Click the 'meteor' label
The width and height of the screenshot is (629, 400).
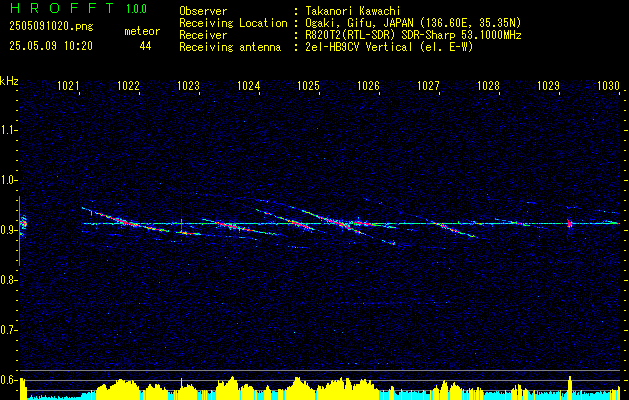tap(142, 31)
